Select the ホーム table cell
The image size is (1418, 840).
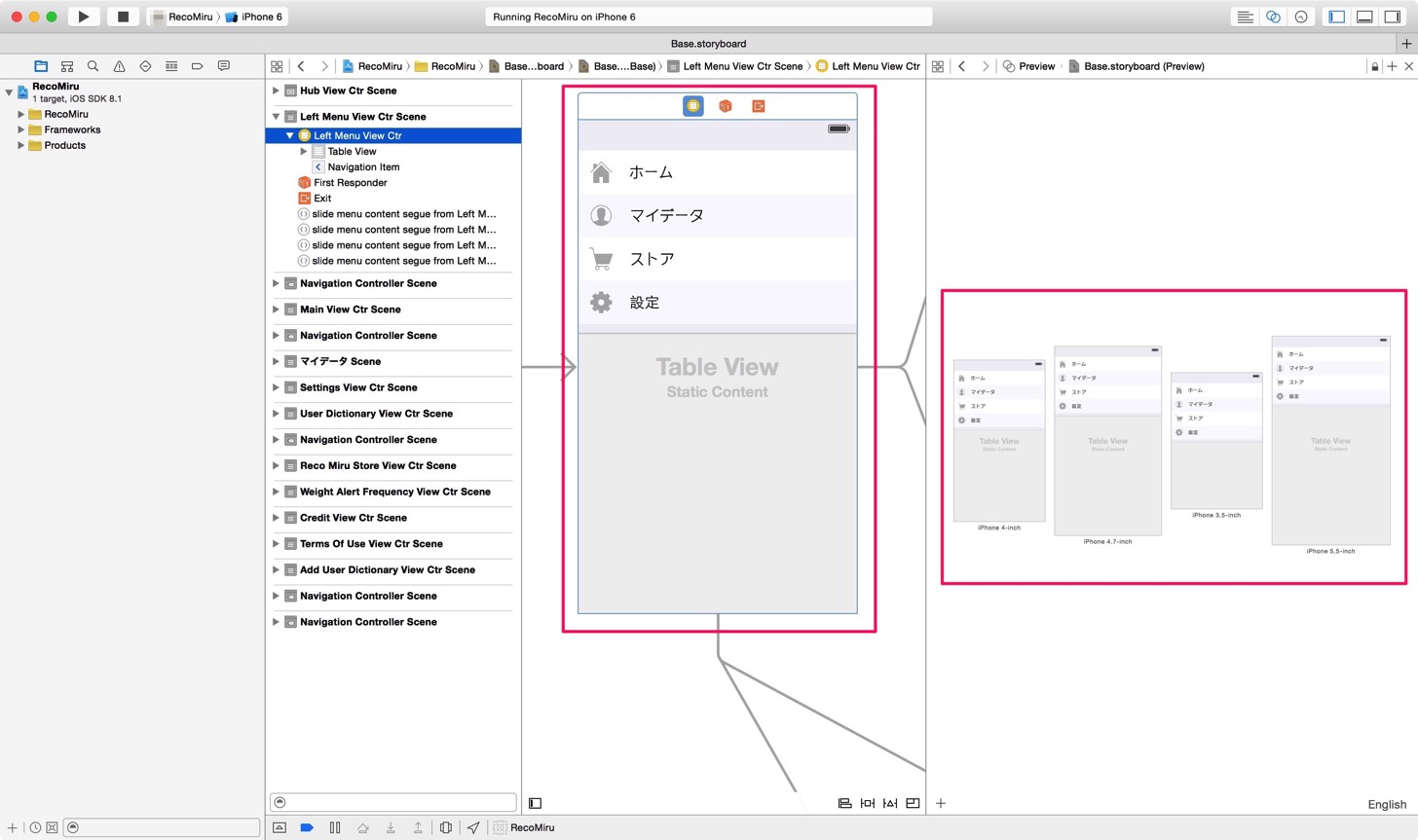tap(718, 172)
